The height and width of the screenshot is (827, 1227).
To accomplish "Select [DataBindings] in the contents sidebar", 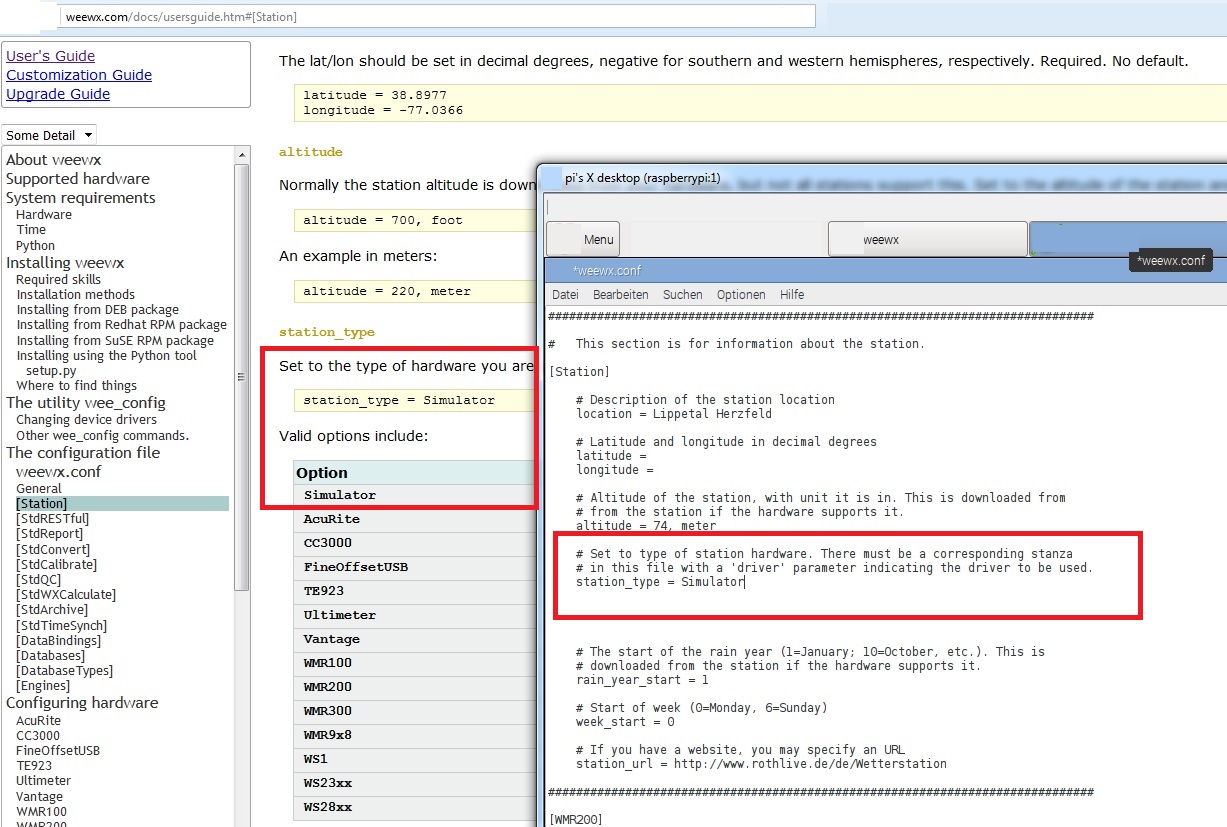I will (x=58, y=640).
